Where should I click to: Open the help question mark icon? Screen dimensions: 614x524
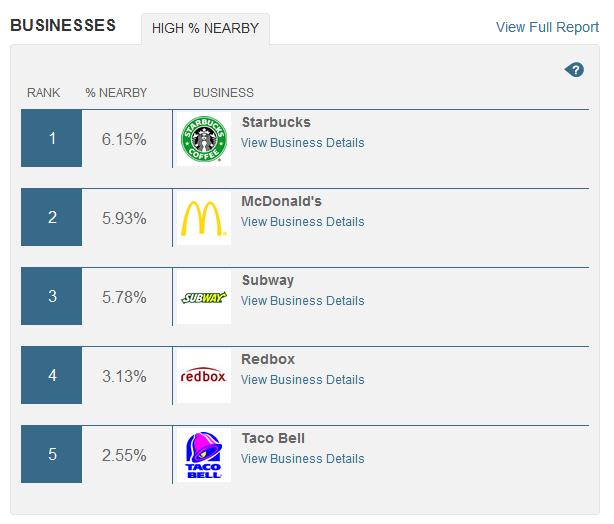574,69
